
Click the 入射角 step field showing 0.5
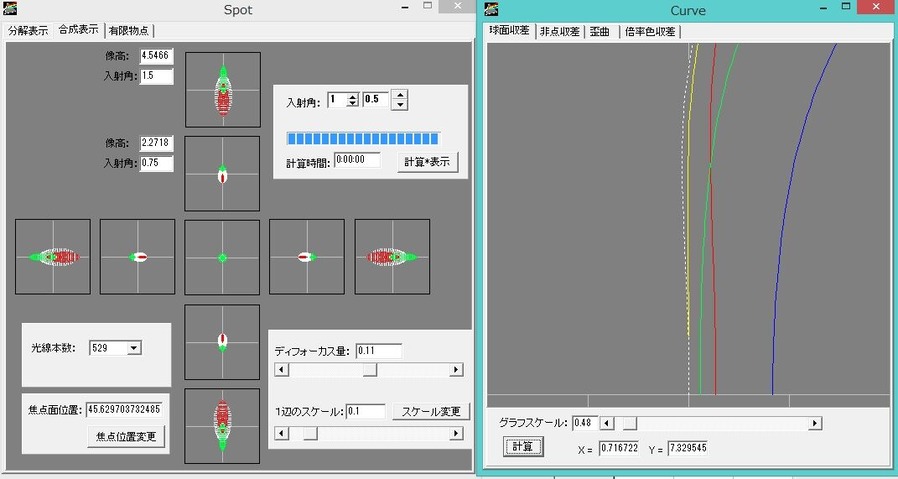[x=375, y=99]
